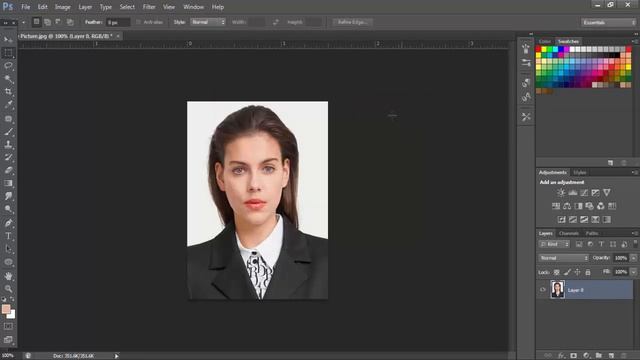Select the Gradient tool
This screenshot has width=640, height=360.
(8, 183)
